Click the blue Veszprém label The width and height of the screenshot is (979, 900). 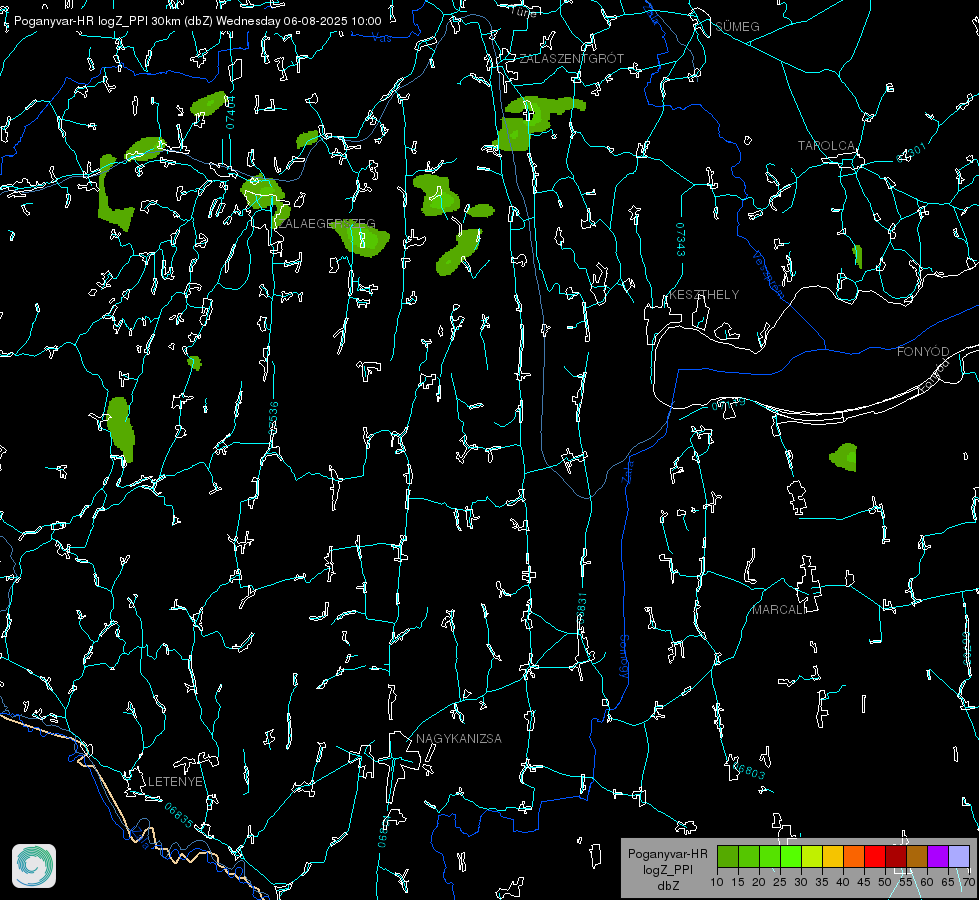(x=768, y=274)
